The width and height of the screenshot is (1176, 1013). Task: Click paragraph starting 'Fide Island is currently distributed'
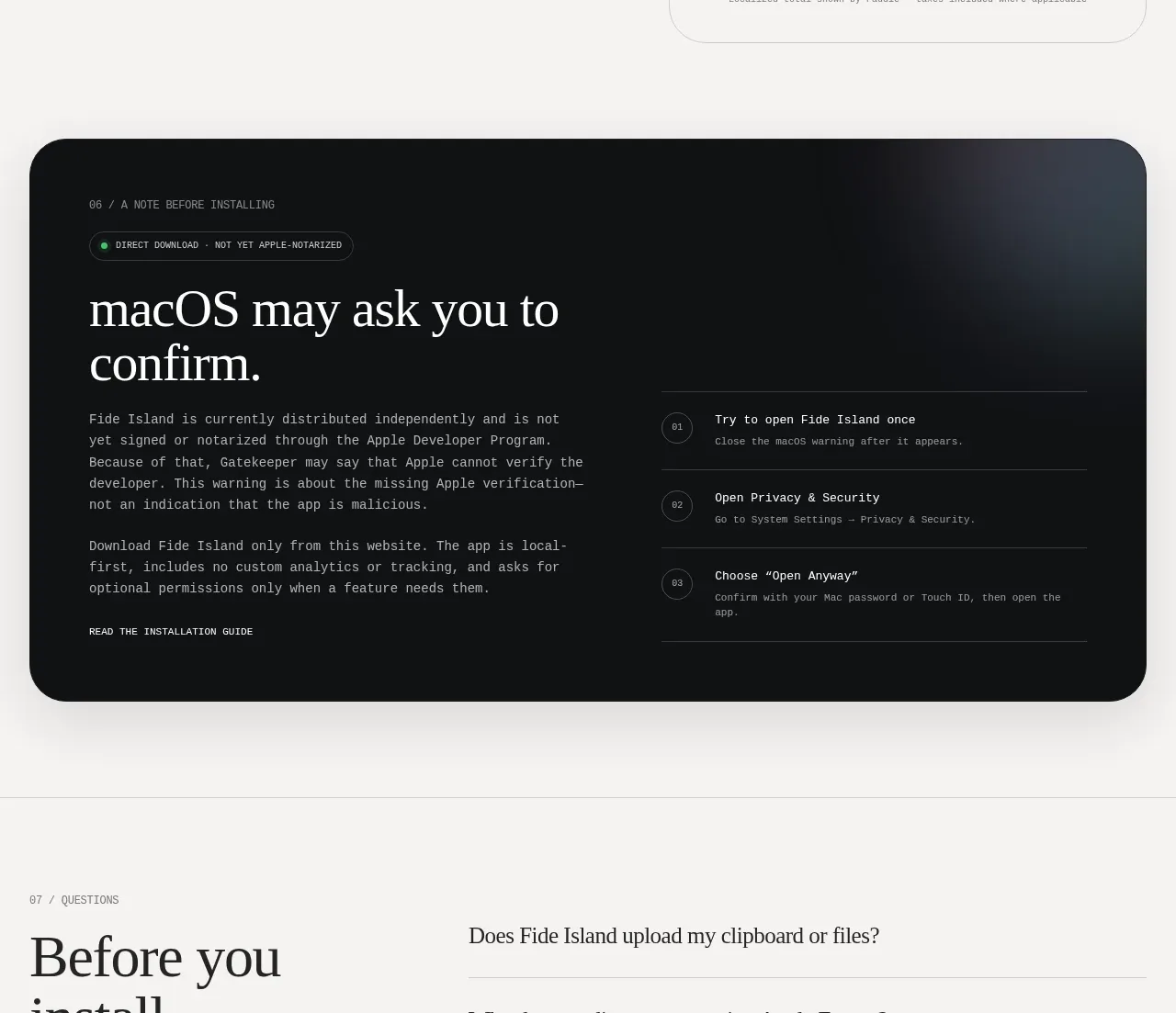click(x=336, y=462)
